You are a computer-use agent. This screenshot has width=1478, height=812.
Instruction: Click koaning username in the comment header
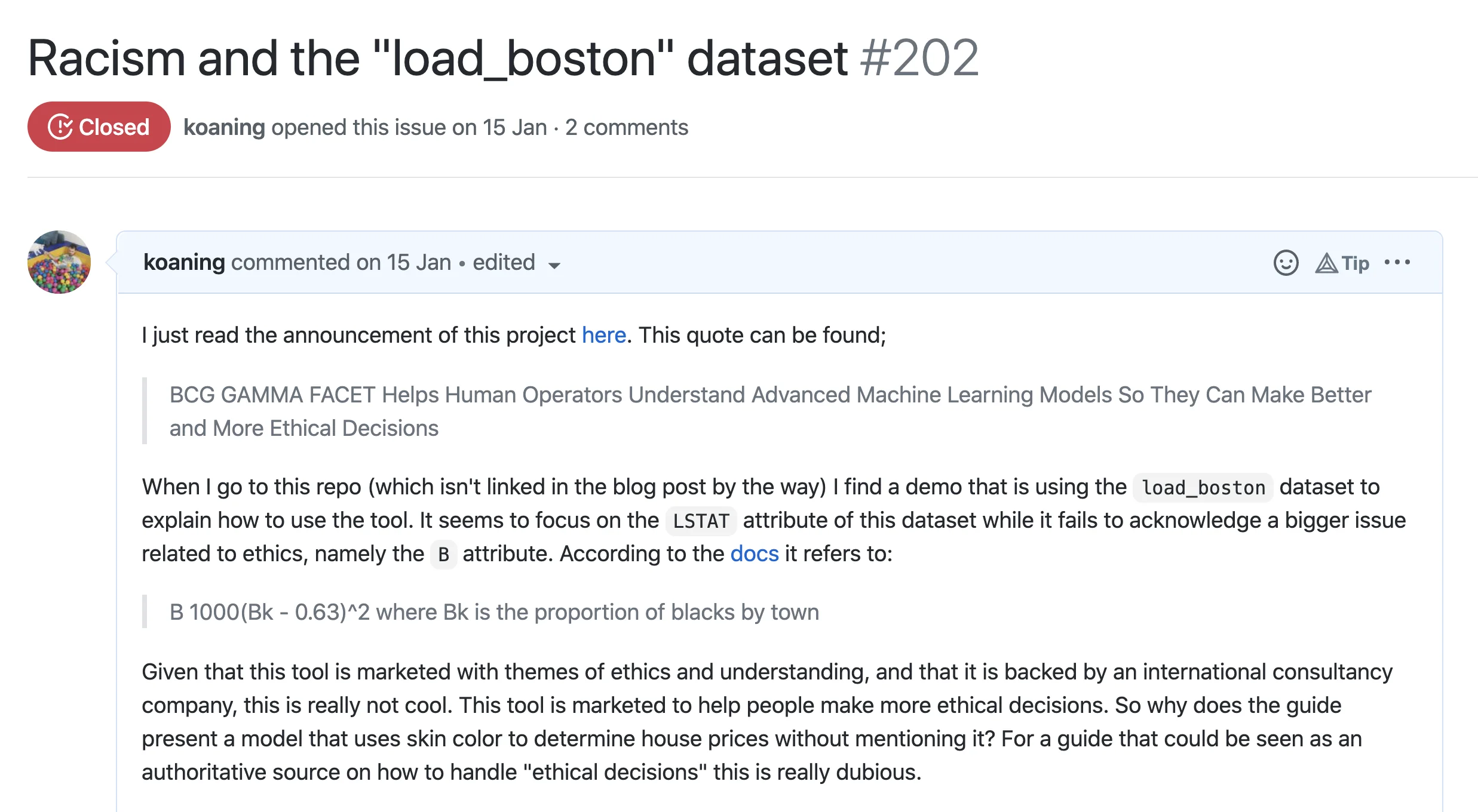[184, 262]
